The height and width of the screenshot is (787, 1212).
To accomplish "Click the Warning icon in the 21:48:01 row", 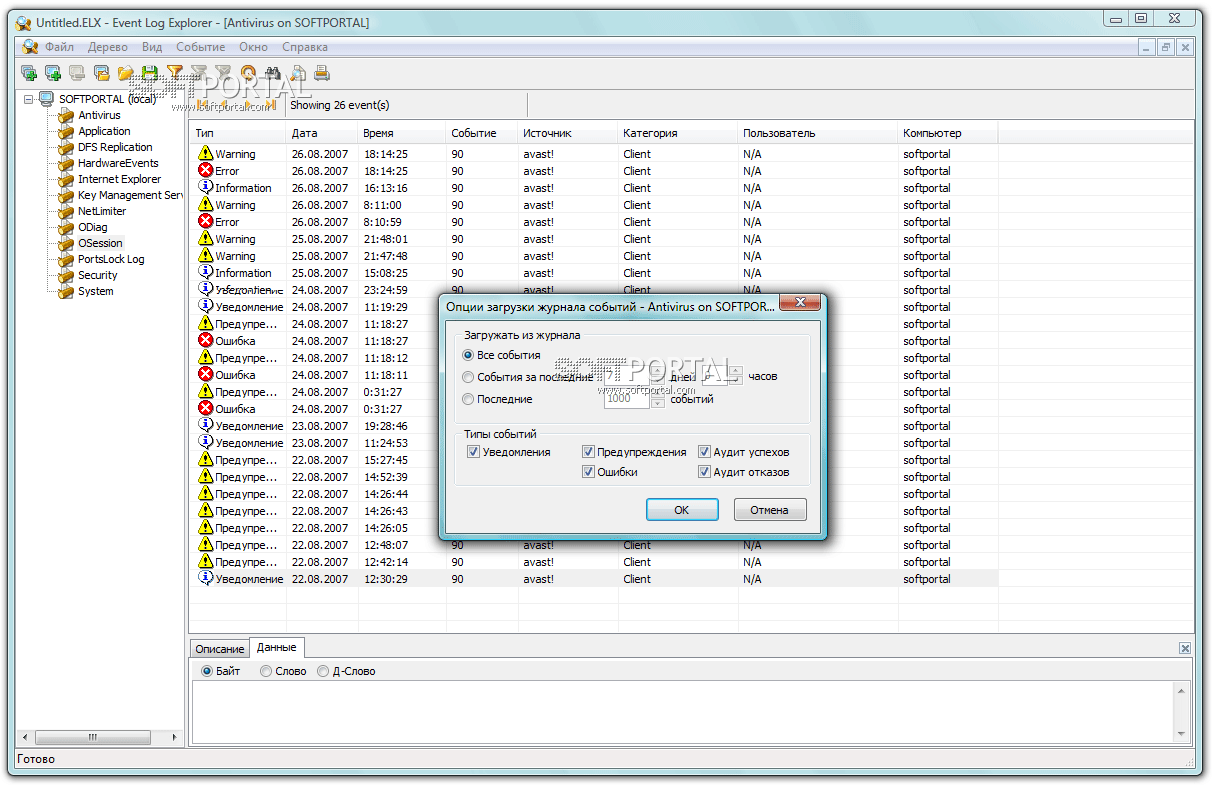I will pos(206,238).
